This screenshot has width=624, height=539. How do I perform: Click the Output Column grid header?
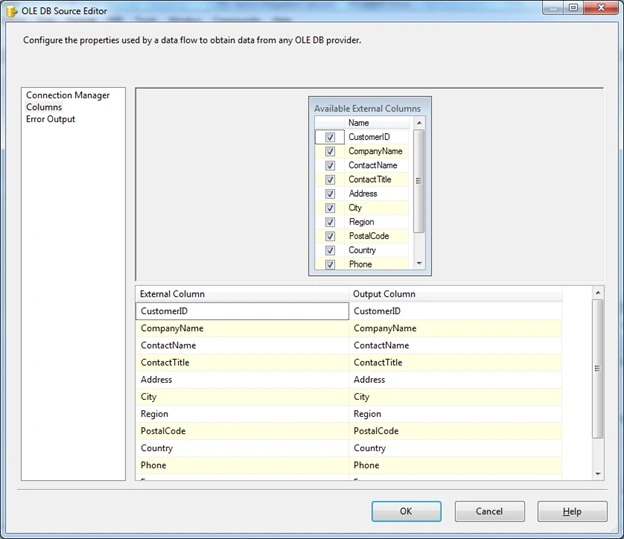455,294
